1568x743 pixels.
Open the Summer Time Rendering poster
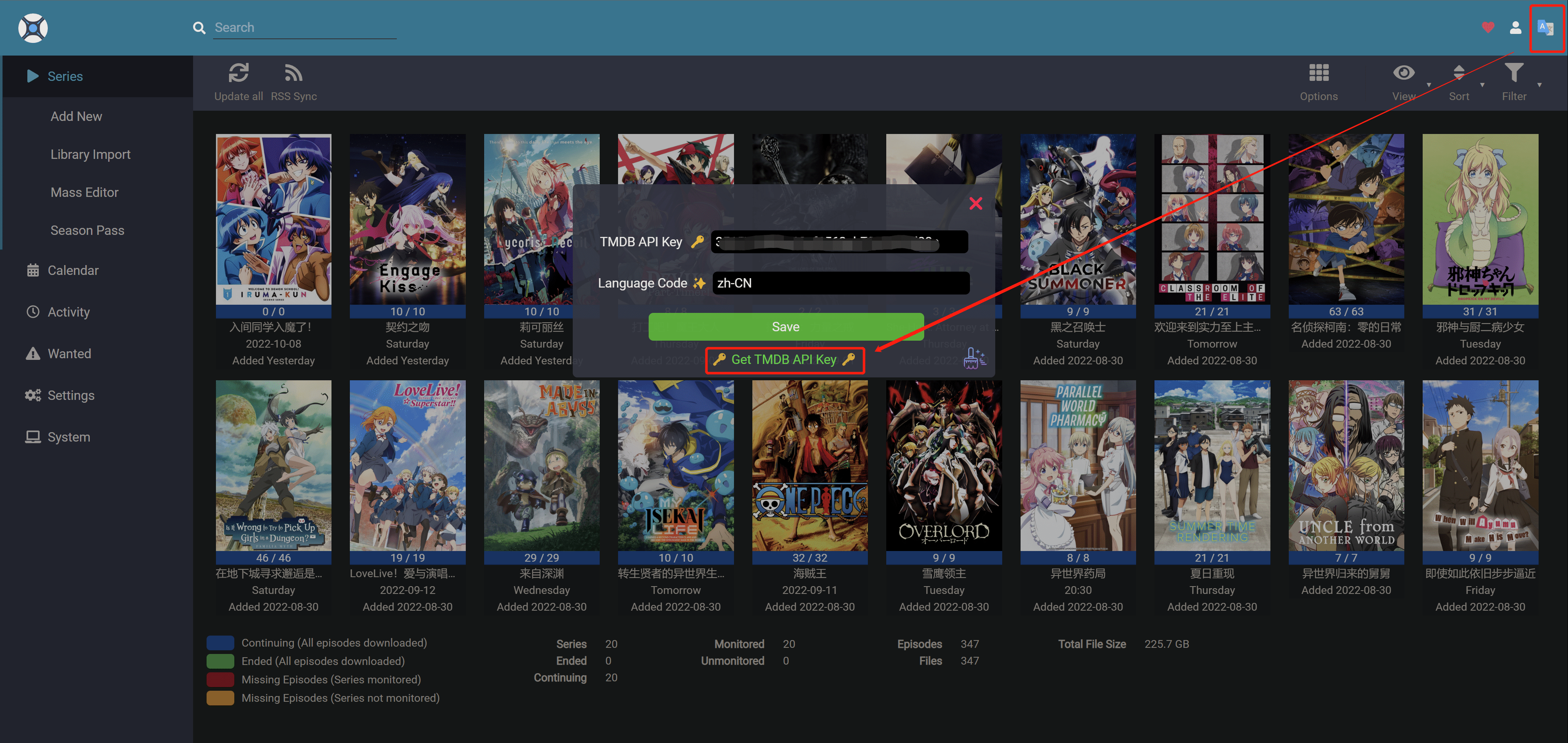[1212, 466]
